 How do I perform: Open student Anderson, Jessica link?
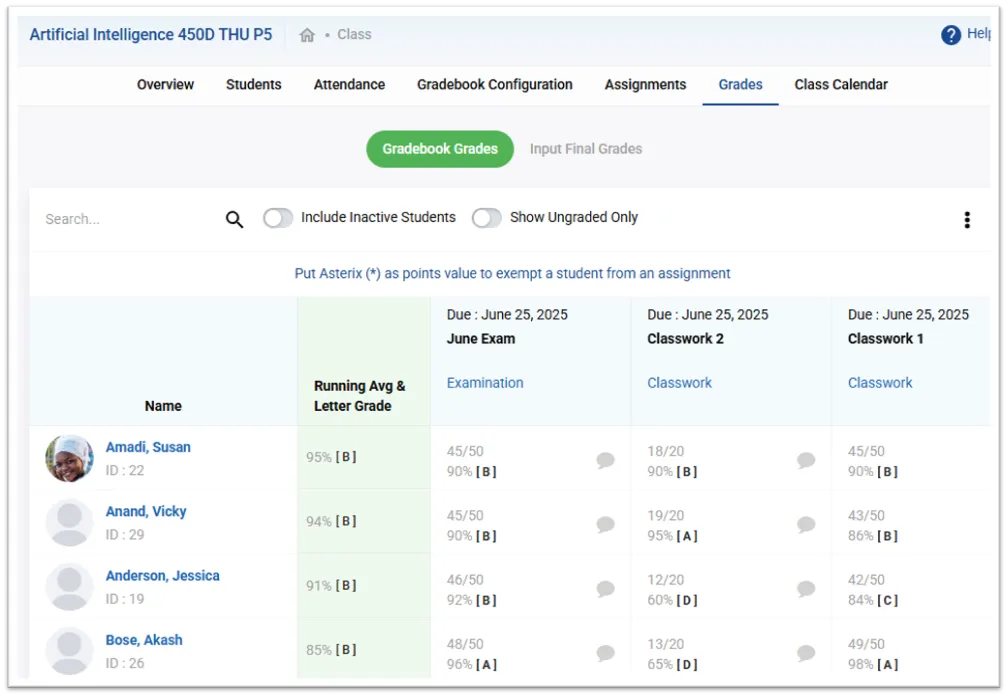163,575
